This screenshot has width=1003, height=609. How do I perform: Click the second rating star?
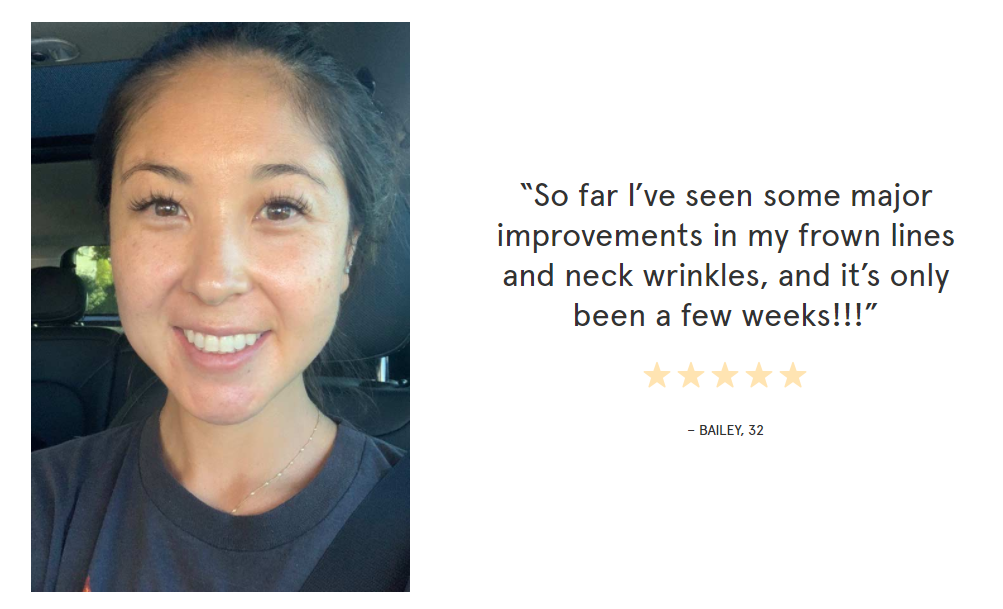[x=691, y=376]
